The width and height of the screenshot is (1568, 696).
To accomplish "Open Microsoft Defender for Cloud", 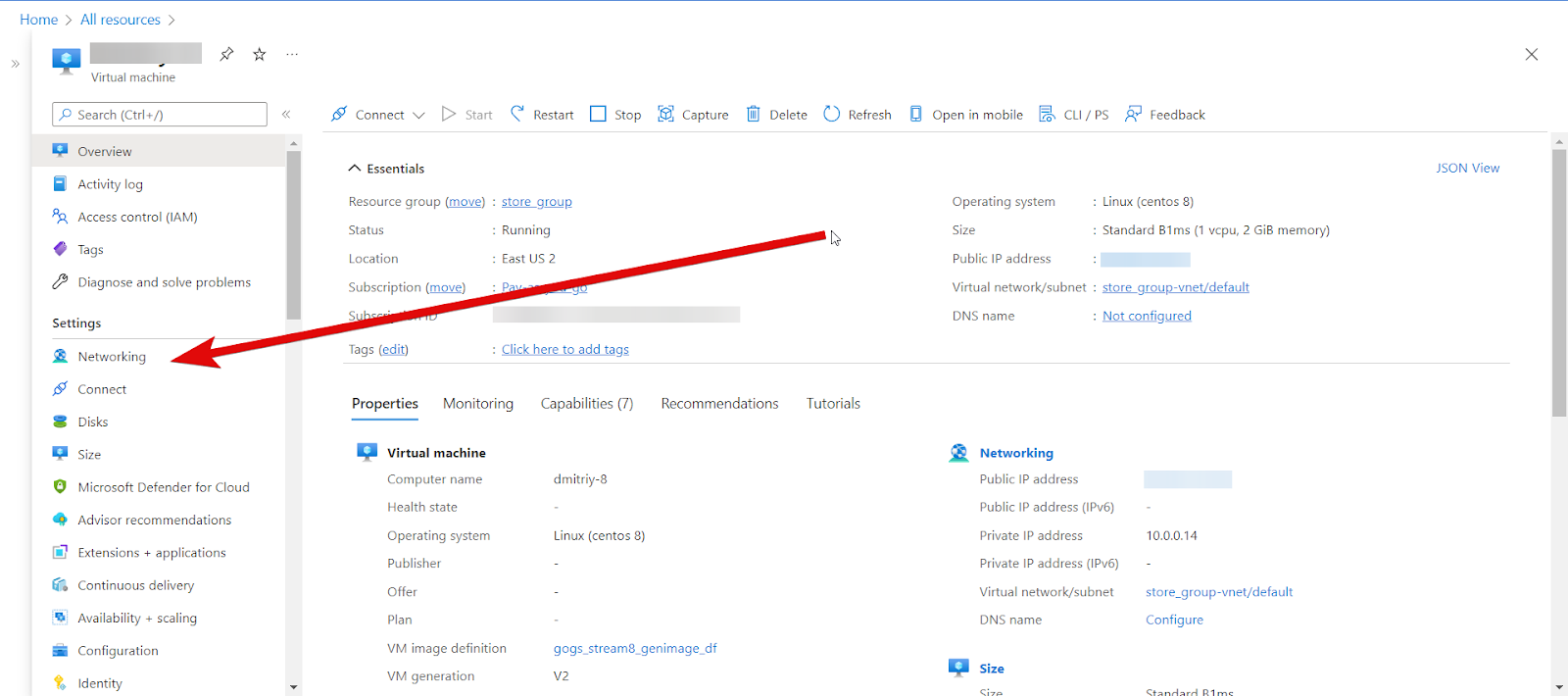I will [164, 487].
